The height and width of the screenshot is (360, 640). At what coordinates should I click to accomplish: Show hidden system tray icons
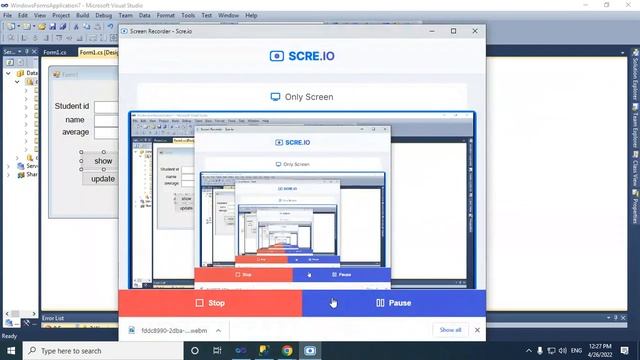[x=529, y=351]
